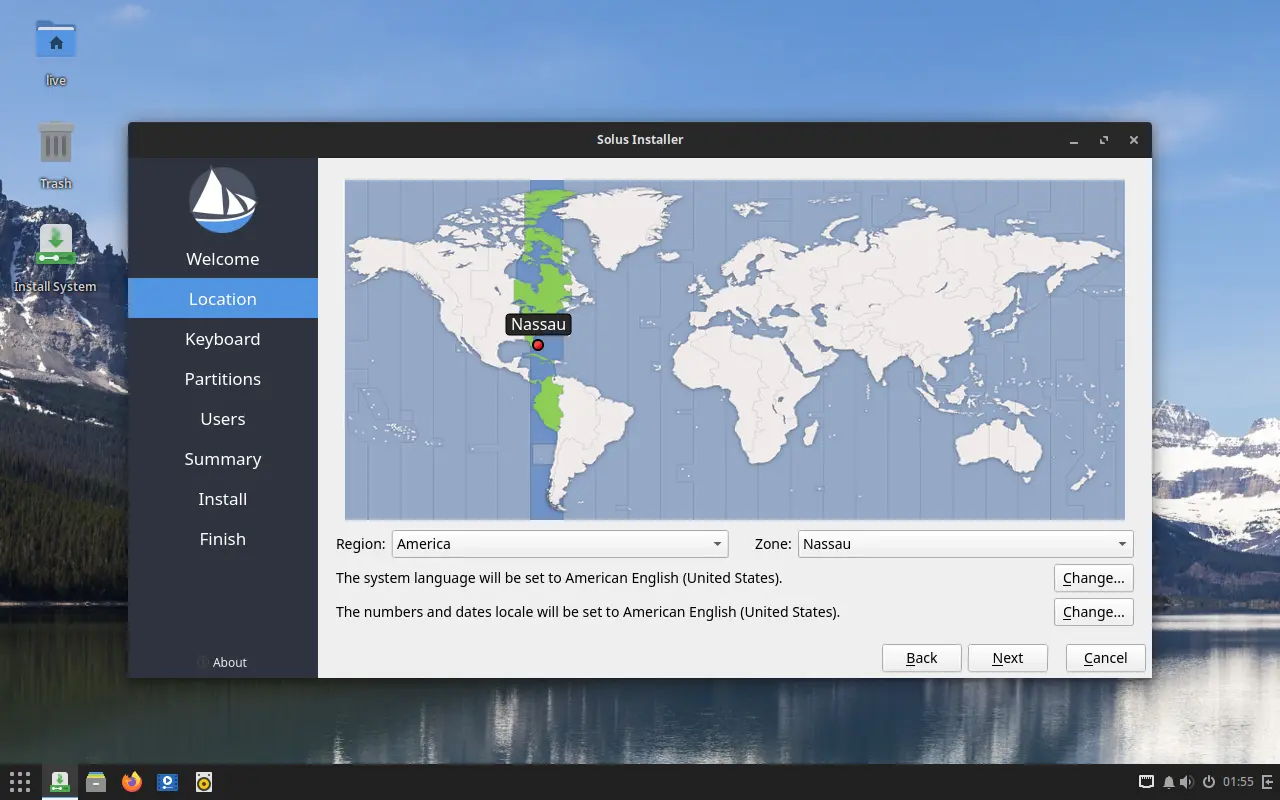This screenshot has height=800, width=1280.
Task: Click Australia on the timezone map
Action: click(997, 445)
